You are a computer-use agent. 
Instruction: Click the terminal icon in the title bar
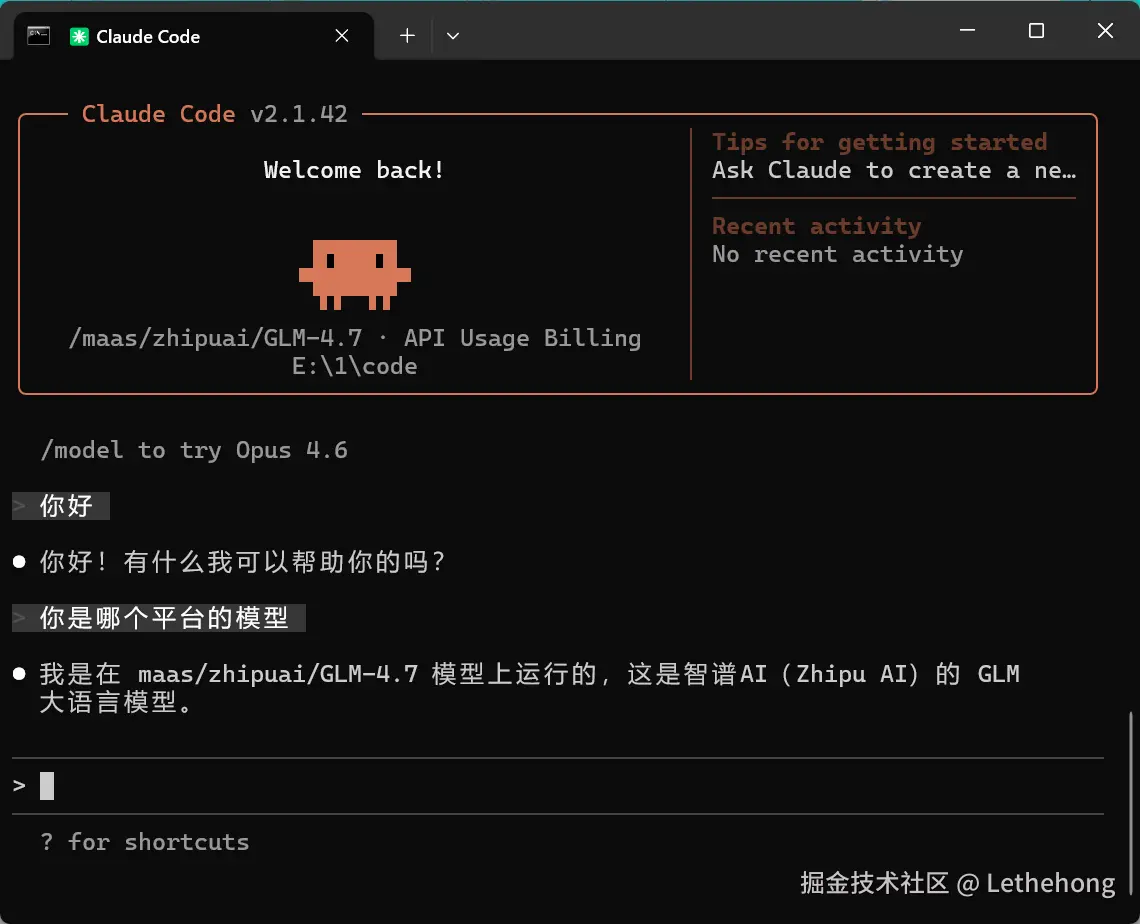click(x=39, y=36)
